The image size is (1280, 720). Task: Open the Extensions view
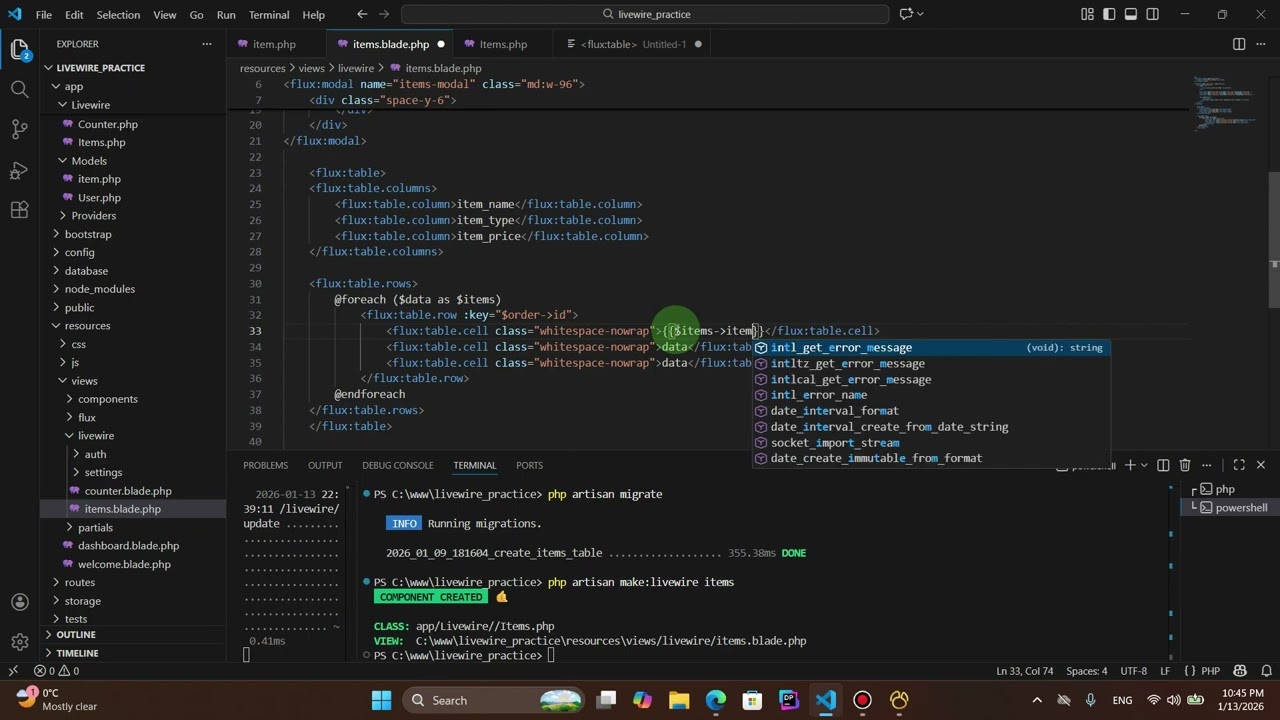click(x=19, y=210)
